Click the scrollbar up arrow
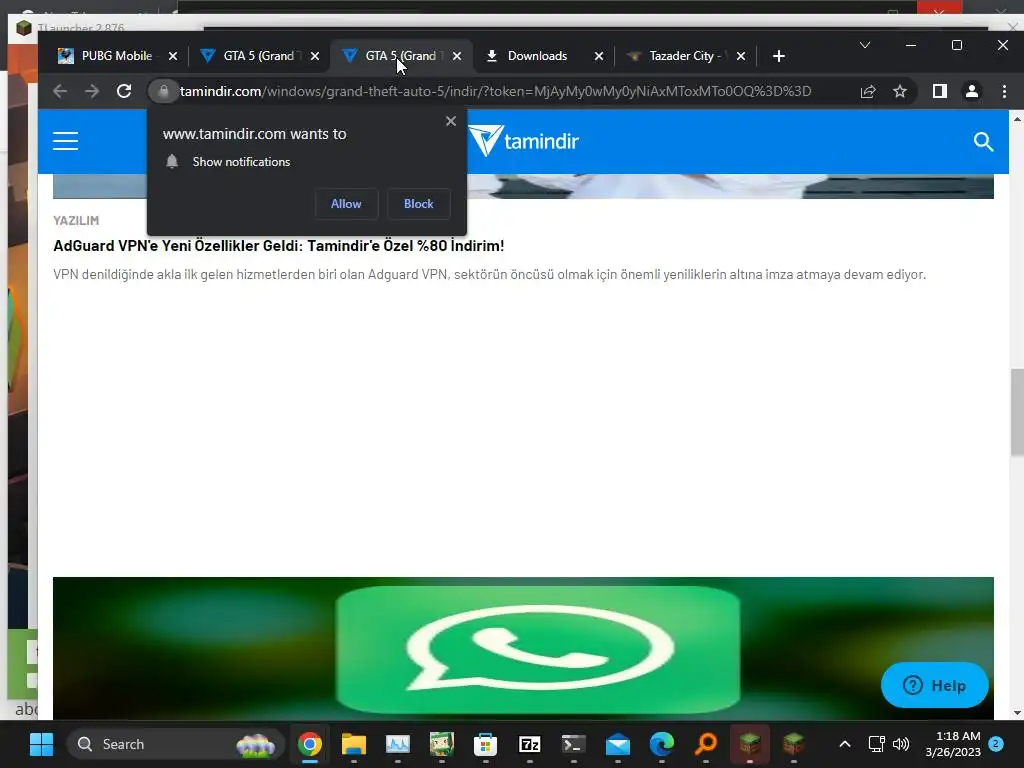The height and width of the screenshot is (768, 1024). click(x=1017, y=120)
